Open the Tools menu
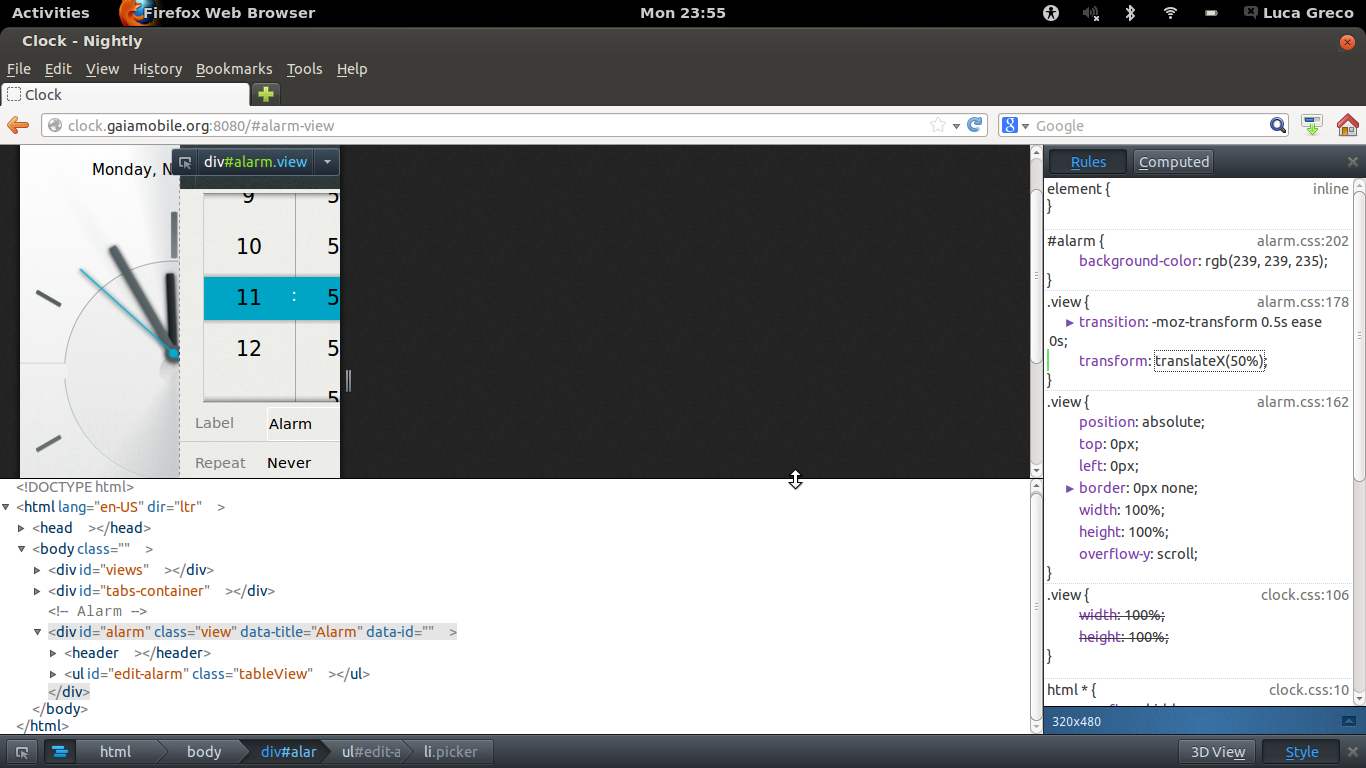The image size is (1366, 768). [304, 69]
